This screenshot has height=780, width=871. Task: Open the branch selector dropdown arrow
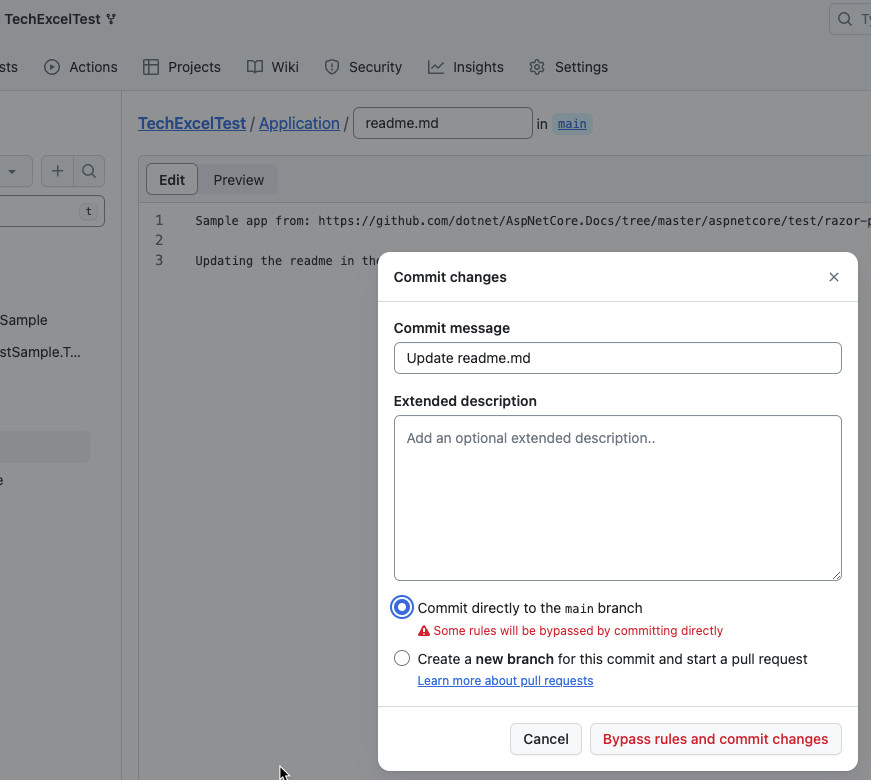pos(12,171)
